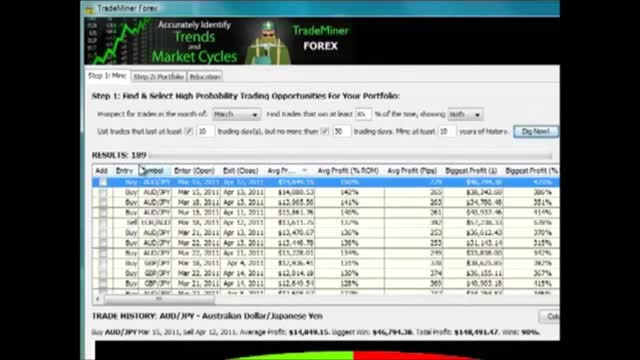
Task: Click the TRADE HISTORY: AUD/JPY heading
Action: coord(207,316)
